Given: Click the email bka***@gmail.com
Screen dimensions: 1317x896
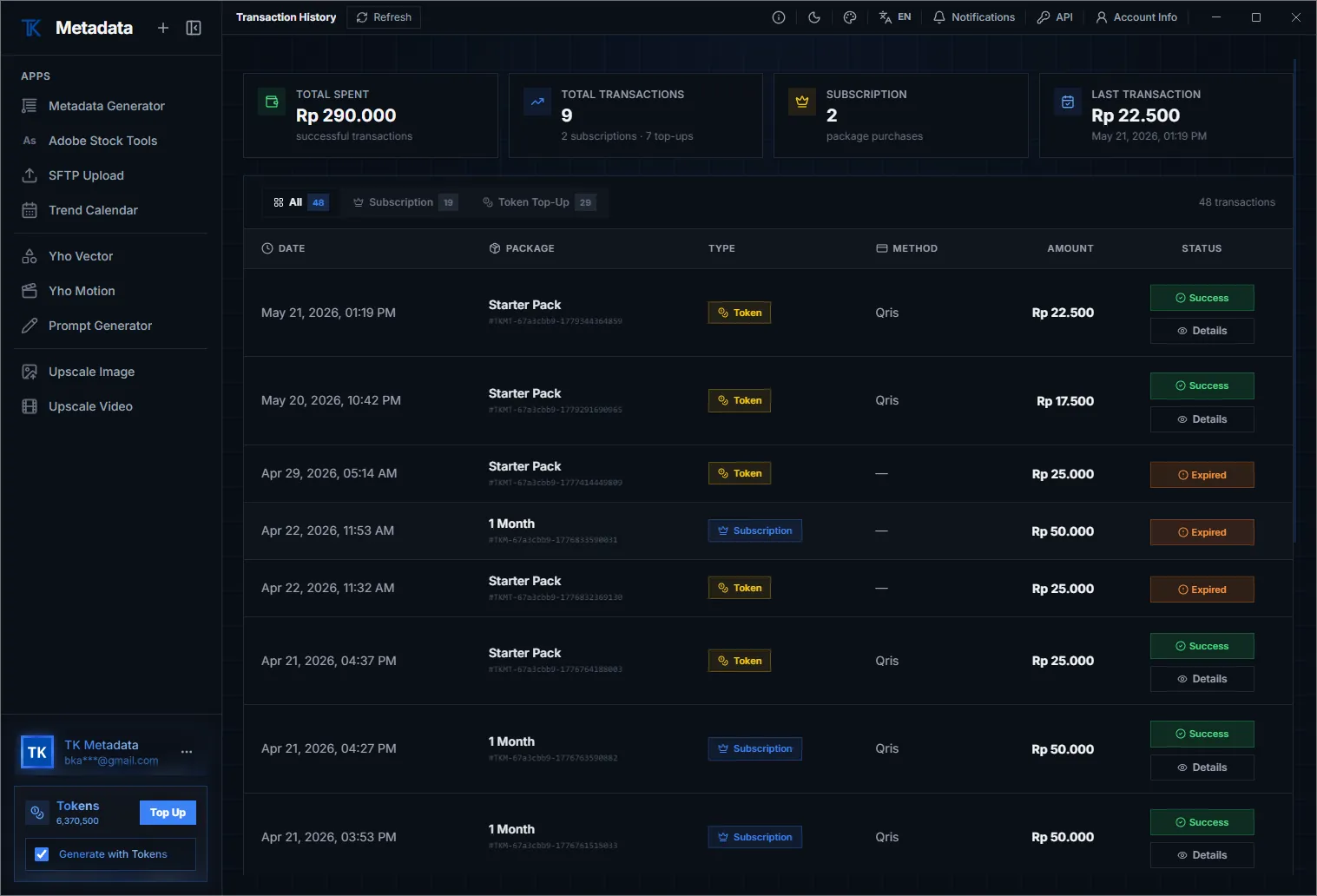Looking at the screenshot, I should click(111, 761).
